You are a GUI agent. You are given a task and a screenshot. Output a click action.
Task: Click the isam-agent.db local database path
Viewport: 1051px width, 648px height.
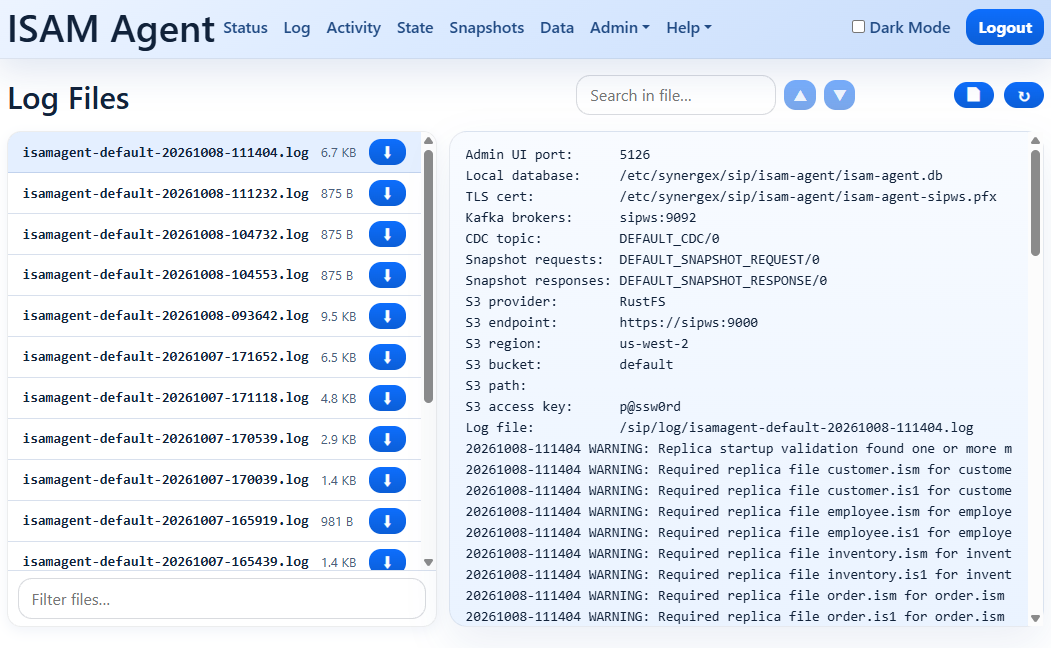click(781, 176)
